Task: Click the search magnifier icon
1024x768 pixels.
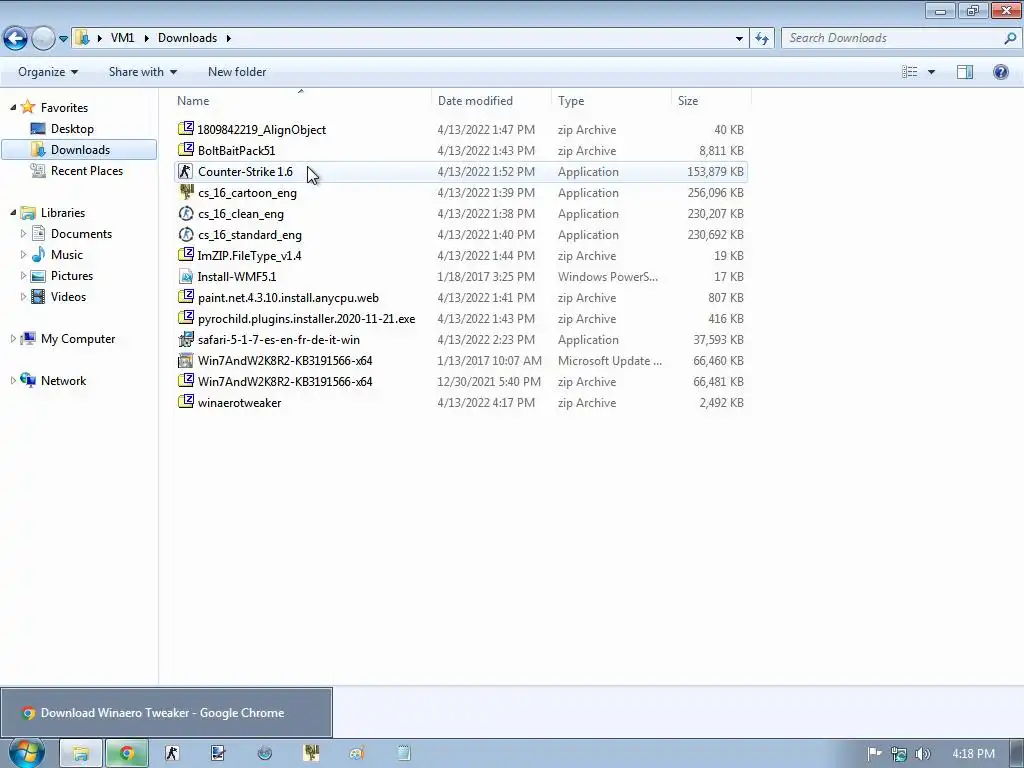Action: click(1010, 38)
